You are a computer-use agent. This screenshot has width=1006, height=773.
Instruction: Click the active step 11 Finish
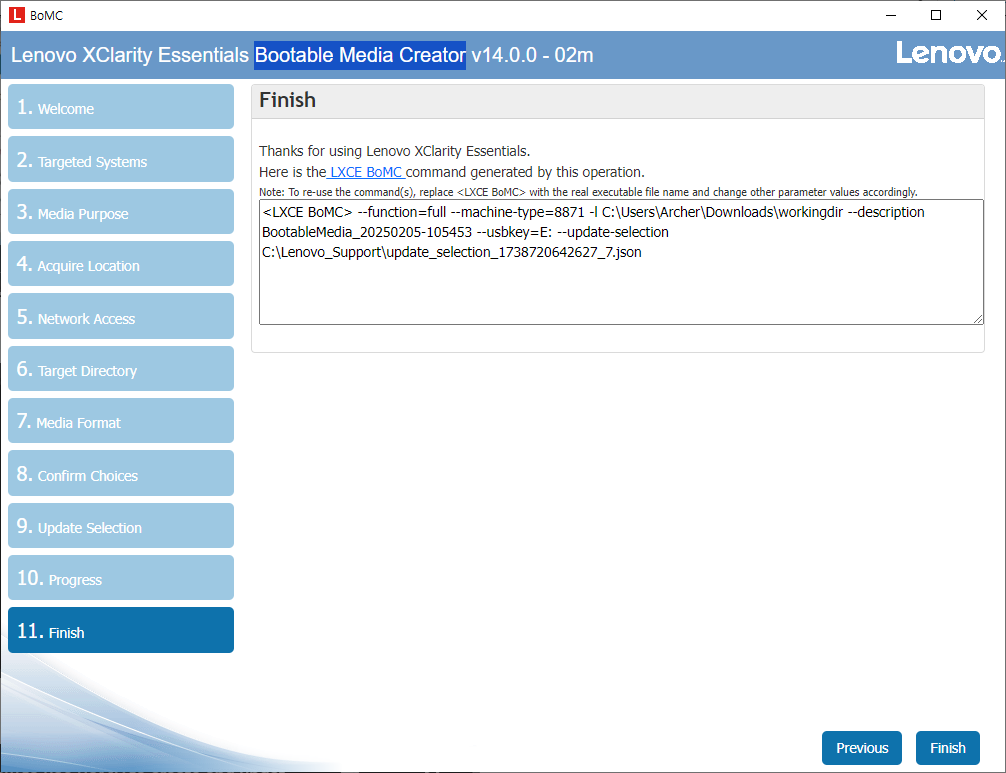point(121,630)
